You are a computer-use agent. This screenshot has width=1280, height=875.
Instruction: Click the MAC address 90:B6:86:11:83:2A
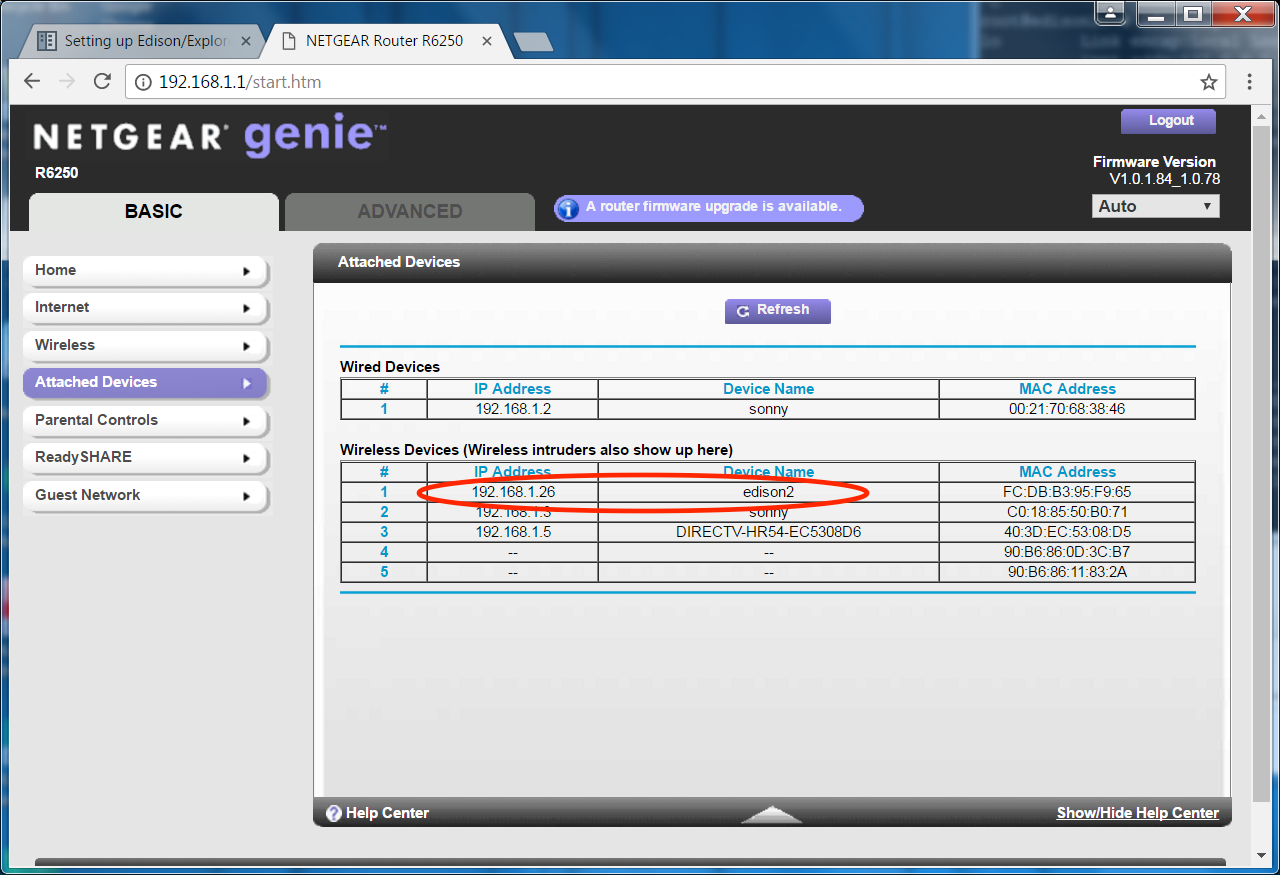(1067, 572)
